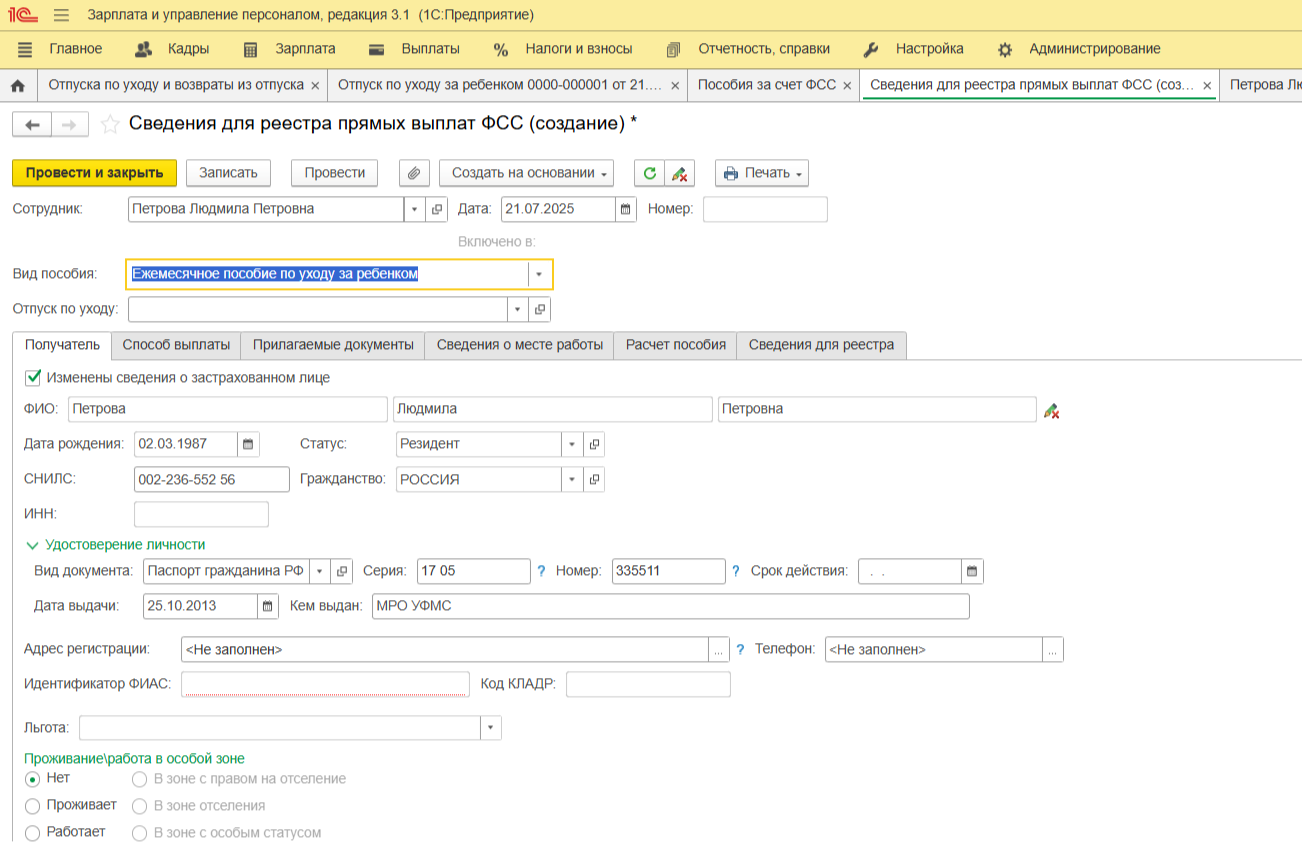Open calendar for Дата рождения field
1302x849 pixels.
pos(248,444)
